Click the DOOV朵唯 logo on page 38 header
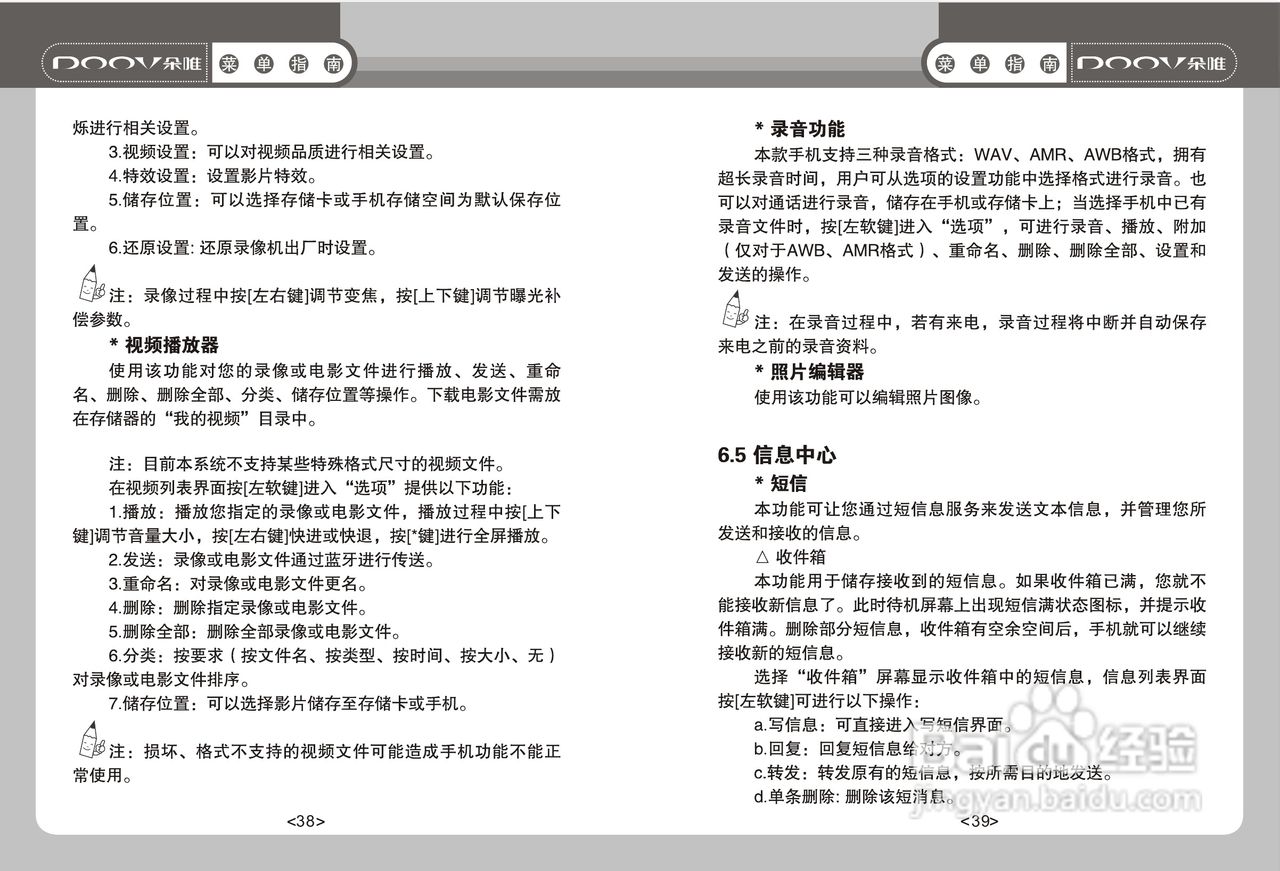Viewport: 1280px width, 871px height. click(125, 66)
